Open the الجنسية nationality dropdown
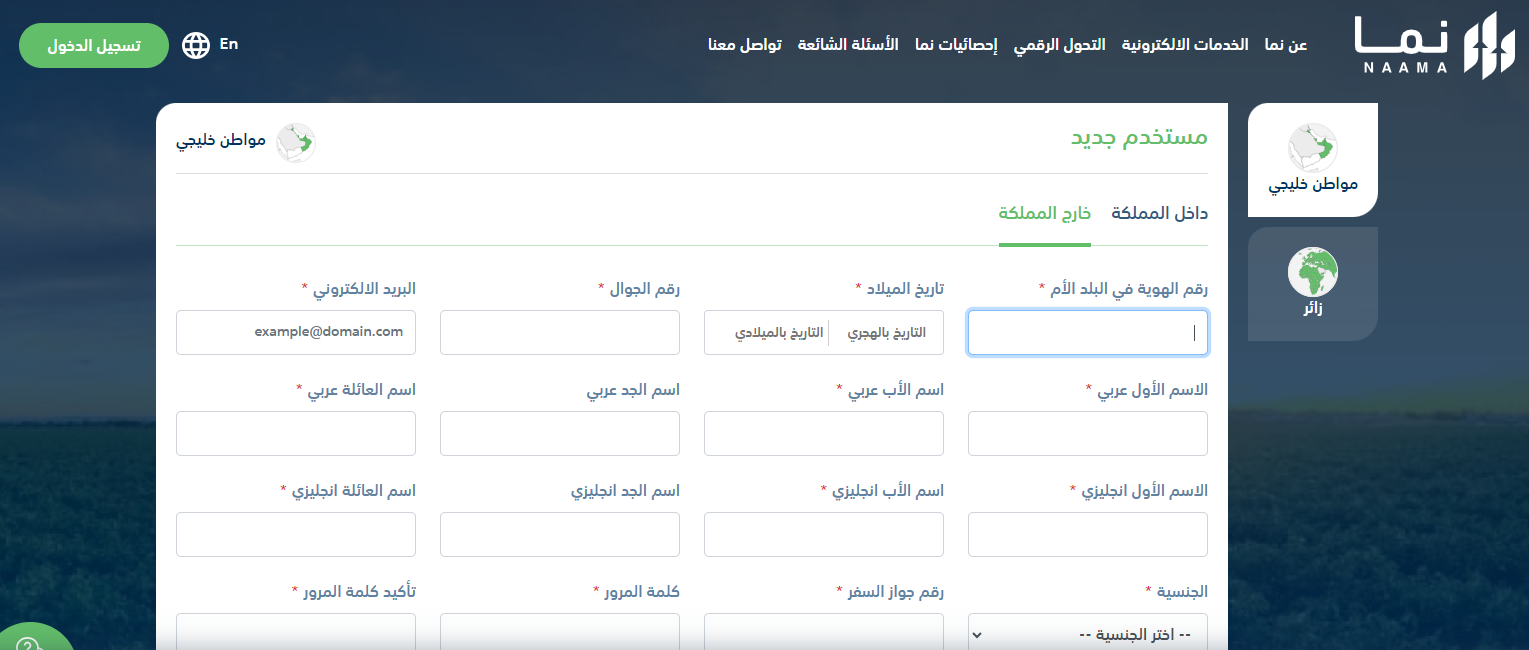 click(x=1087, y=634)
